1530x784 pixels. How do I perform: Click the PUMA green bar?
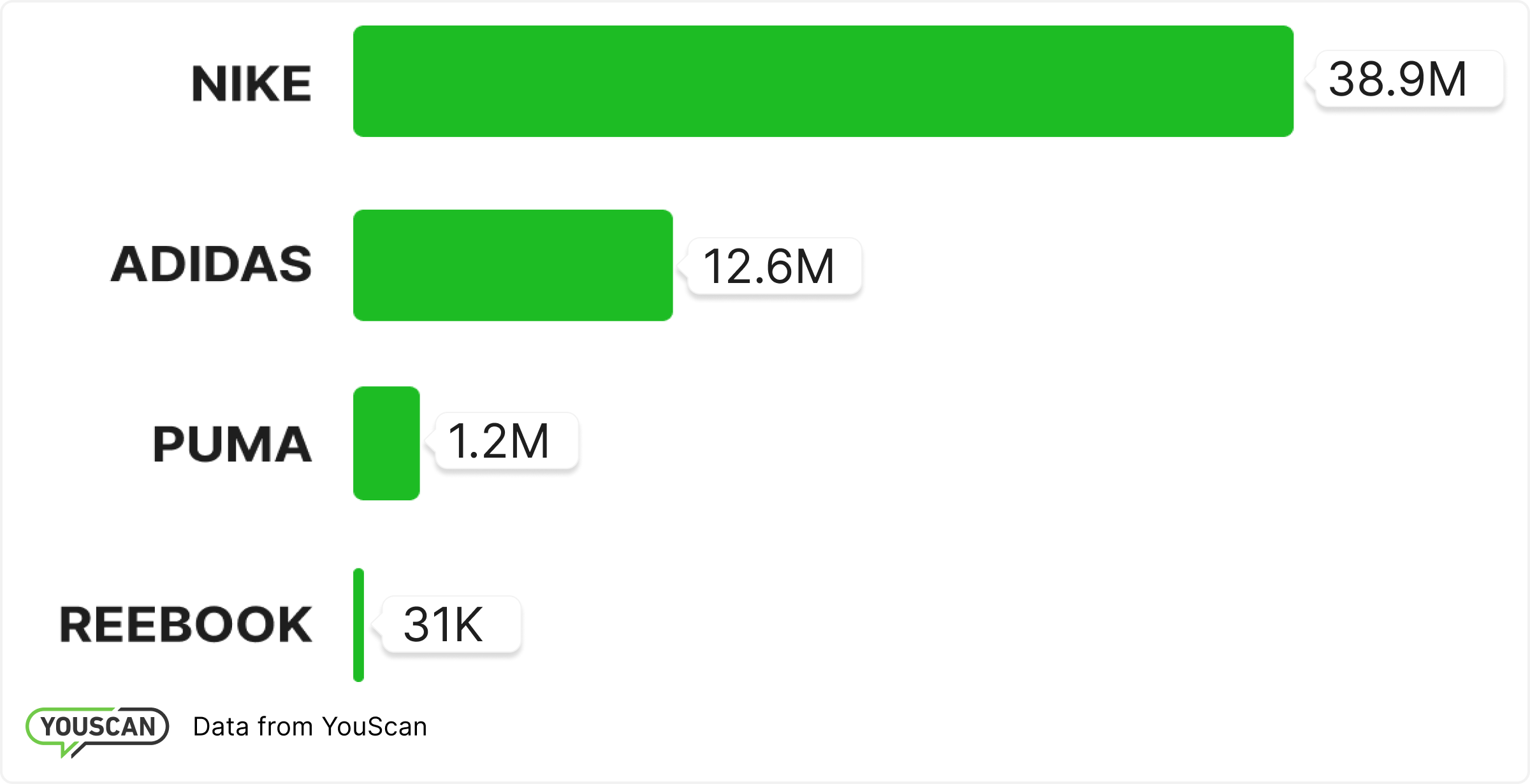(386, 443)
